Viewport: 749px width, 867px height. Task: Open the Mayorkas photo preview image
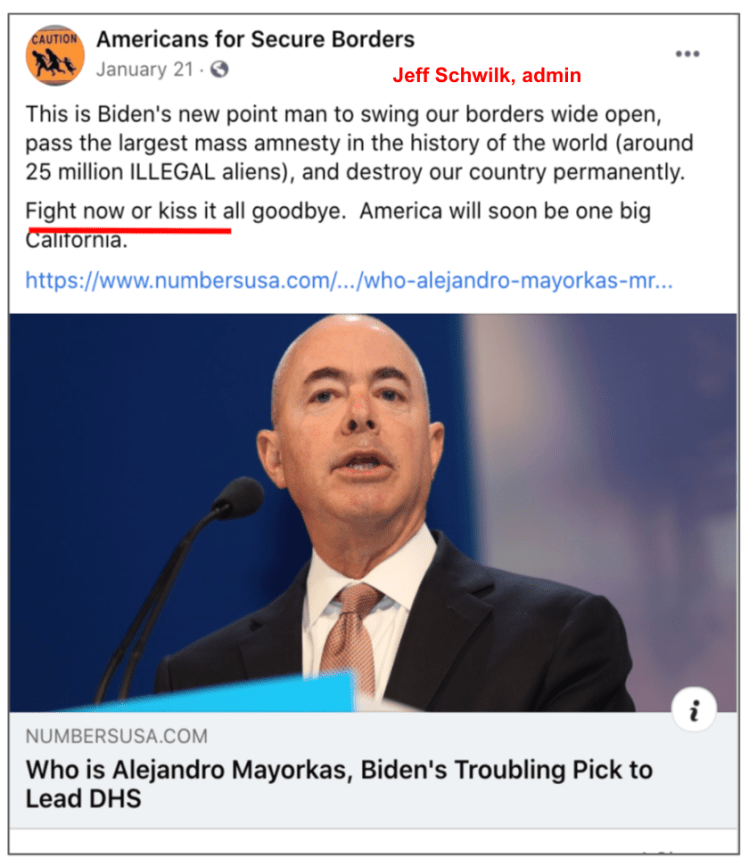[x=373, y=513]
